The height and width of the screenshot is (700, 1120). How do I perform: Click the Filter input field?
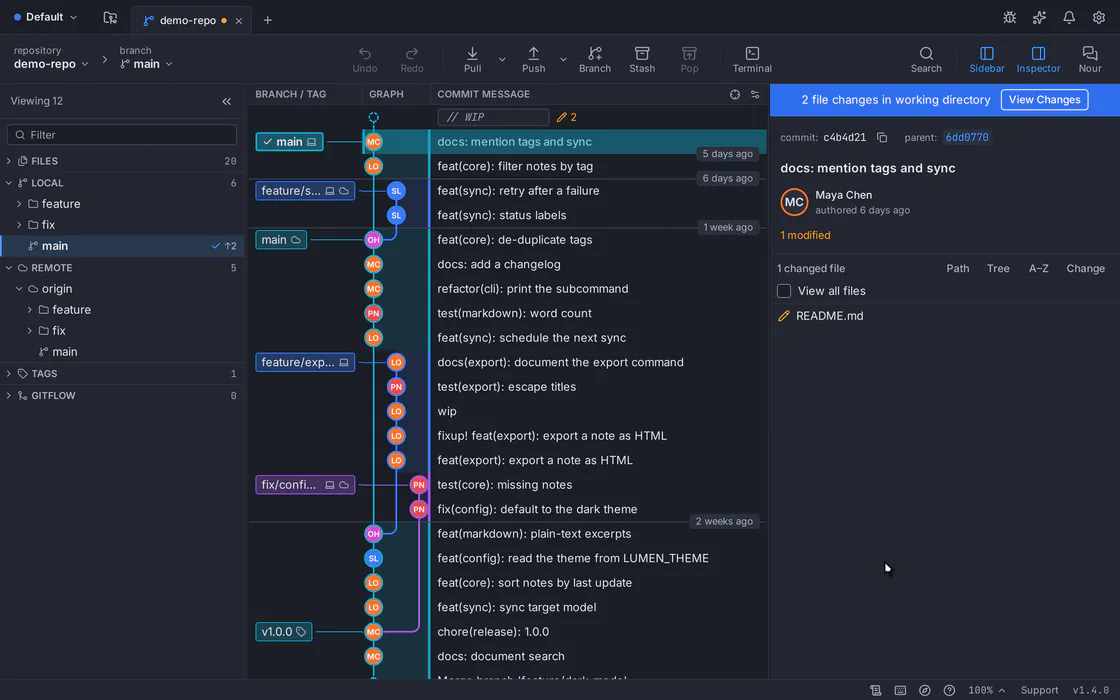click(x=122, y=134)
